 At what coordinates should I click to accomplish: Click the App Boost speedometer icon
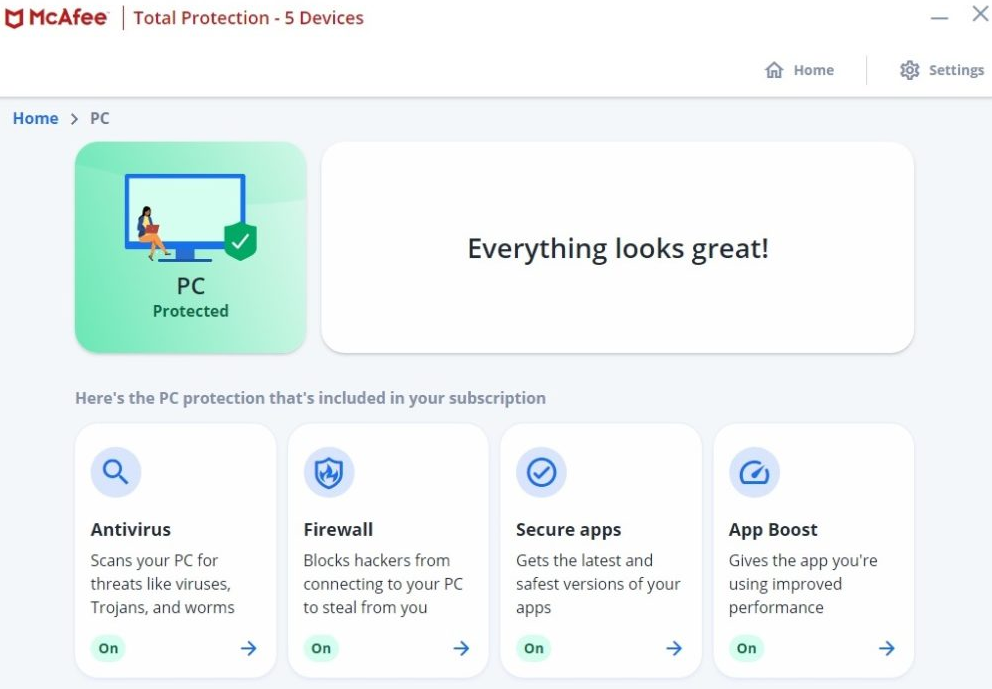[x=754, y=472]
